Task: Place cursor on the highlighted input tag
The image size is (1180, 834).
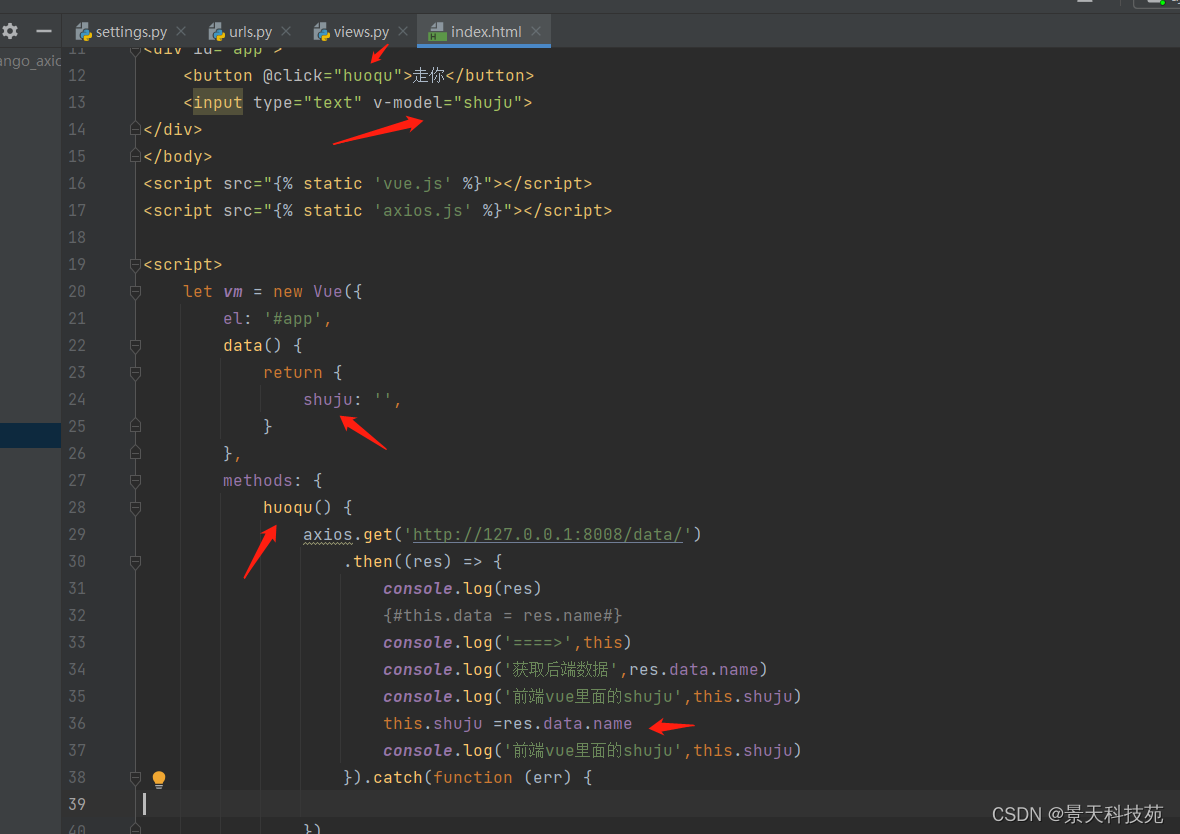Action: click(x=217, y=102)
